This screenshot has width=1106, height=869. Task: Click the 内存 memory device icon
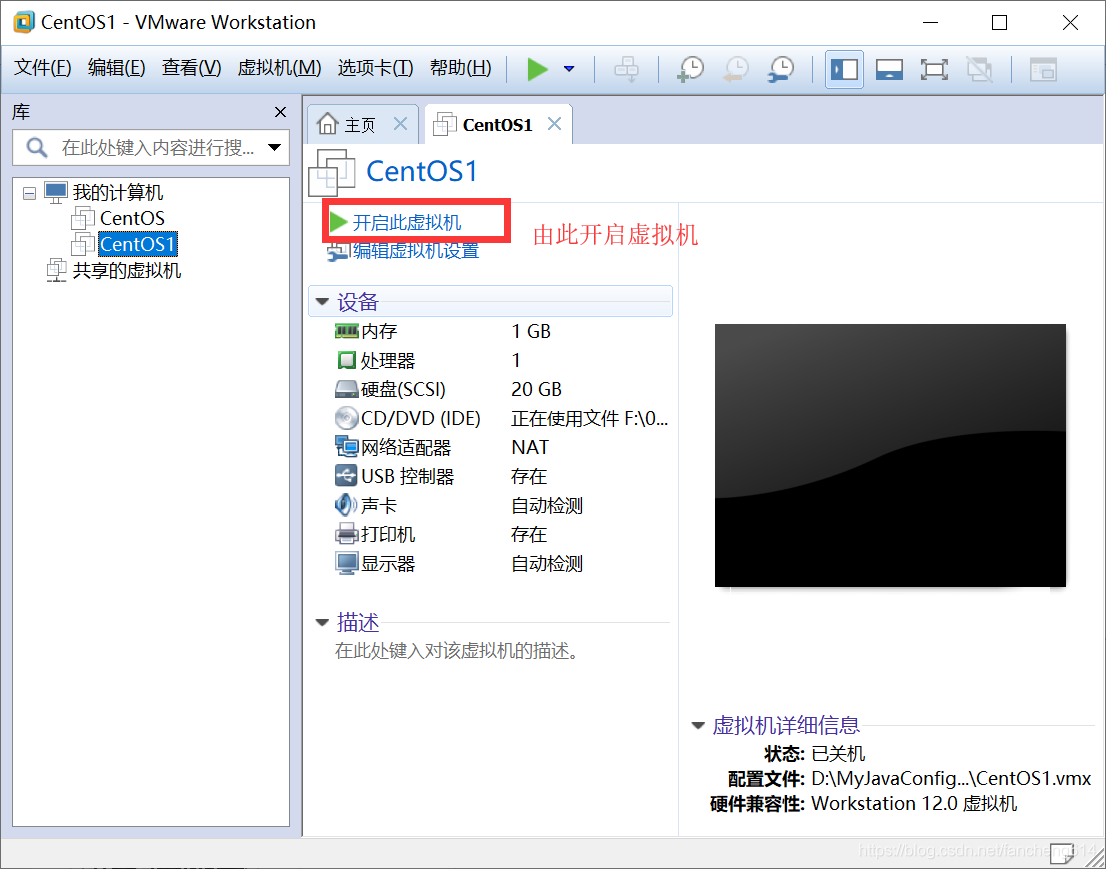pos(346,331)
